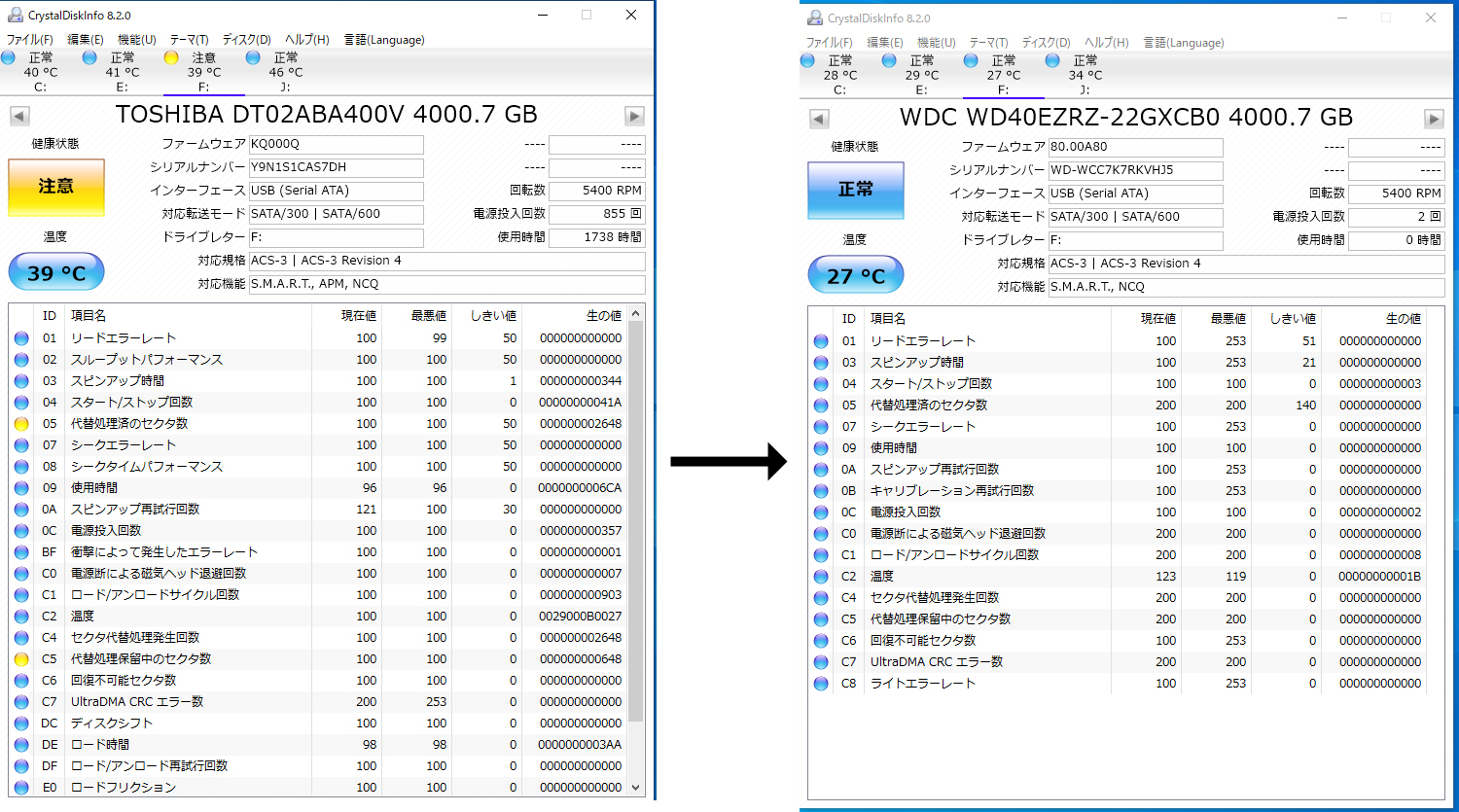Click status icon for ロード時間 row

pyautogui.click(x=21, y=745)
